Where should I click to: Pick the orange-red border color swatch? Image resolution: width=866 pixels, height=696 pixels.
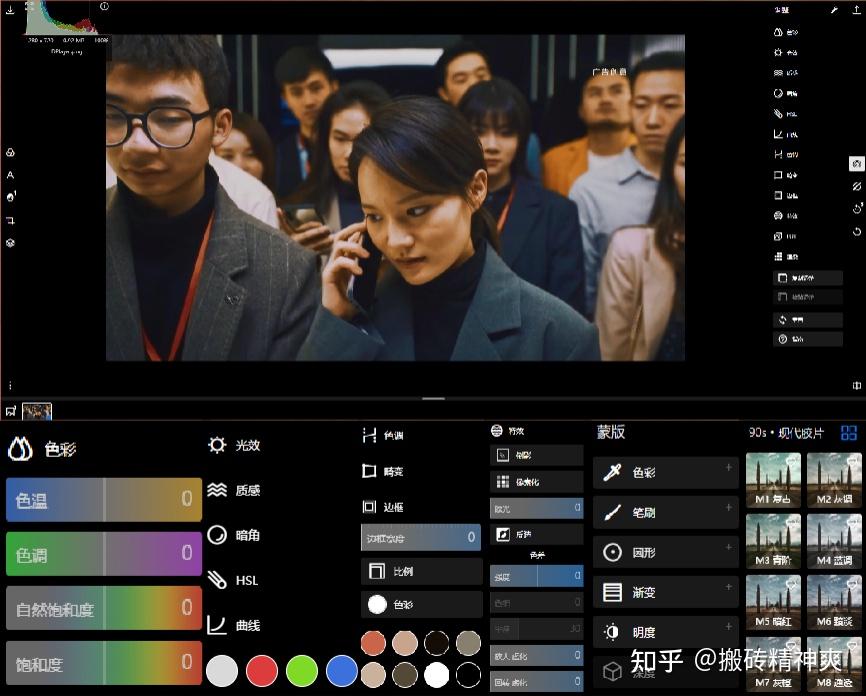373,643
